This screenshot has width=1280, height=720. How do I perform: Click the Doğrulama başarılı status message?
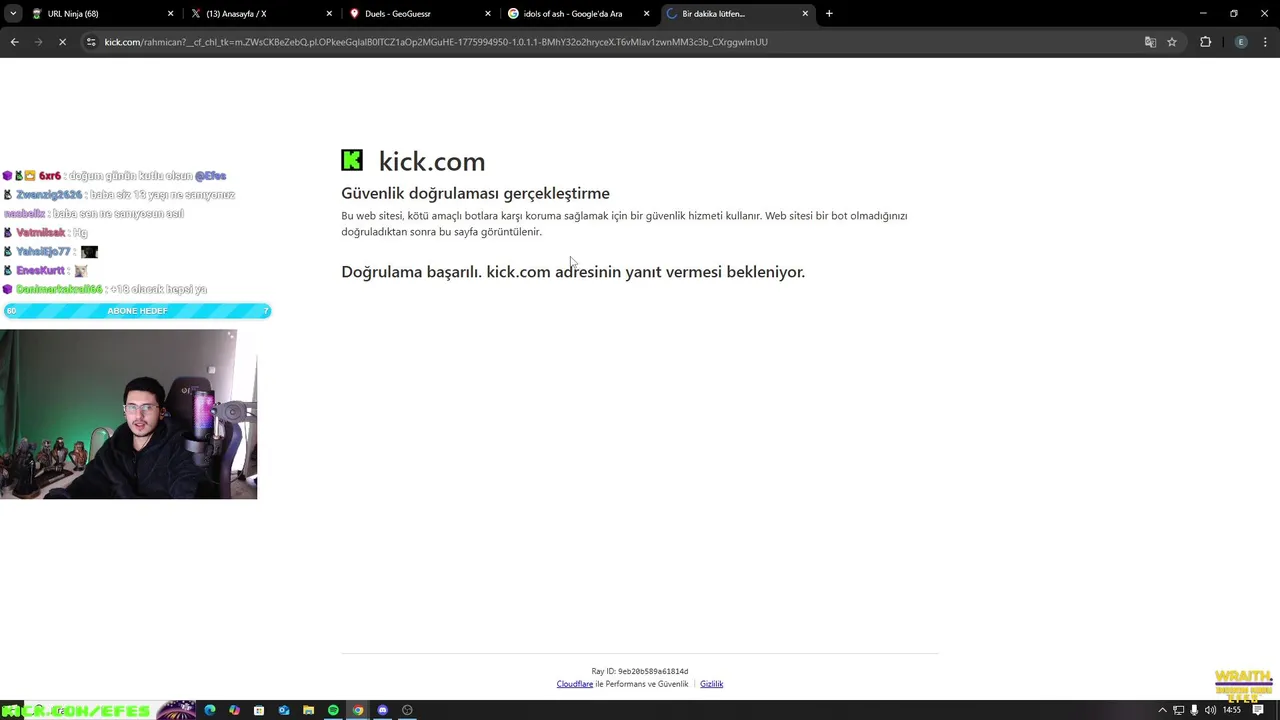point(573,272)
